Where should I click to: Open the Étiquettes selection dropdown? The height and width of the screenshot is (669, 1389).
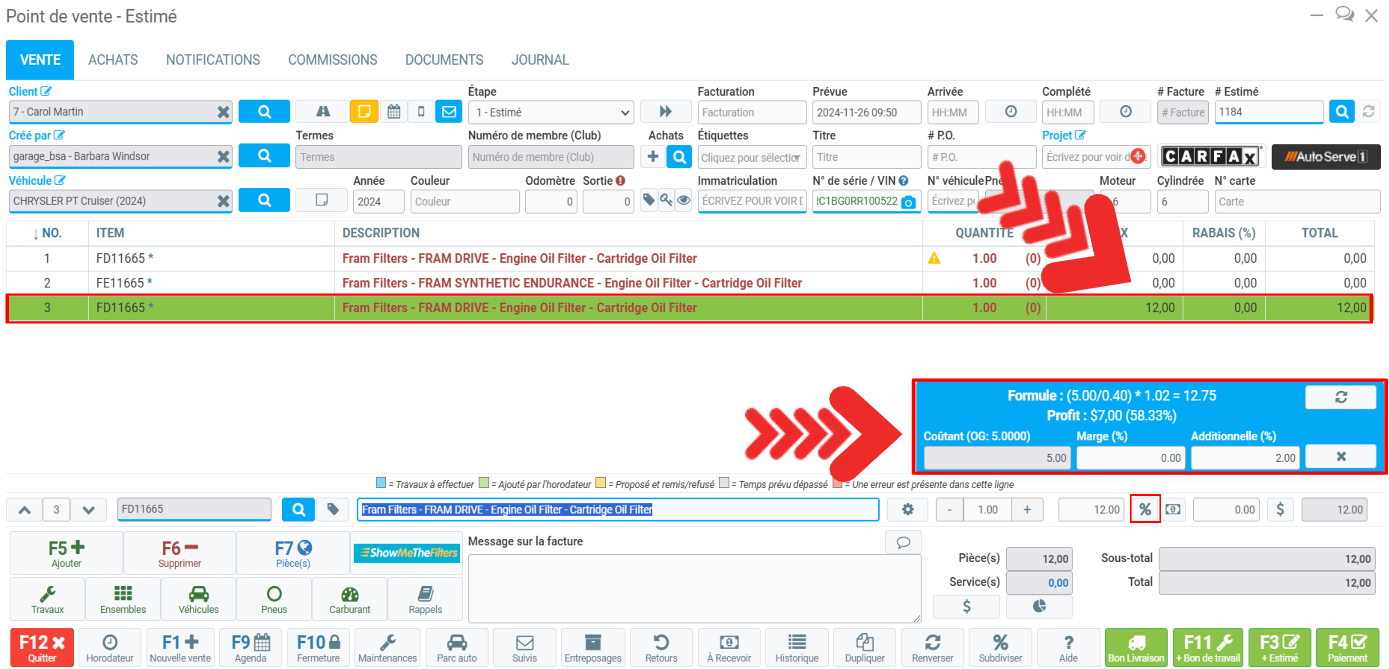[x=752, y=157]
